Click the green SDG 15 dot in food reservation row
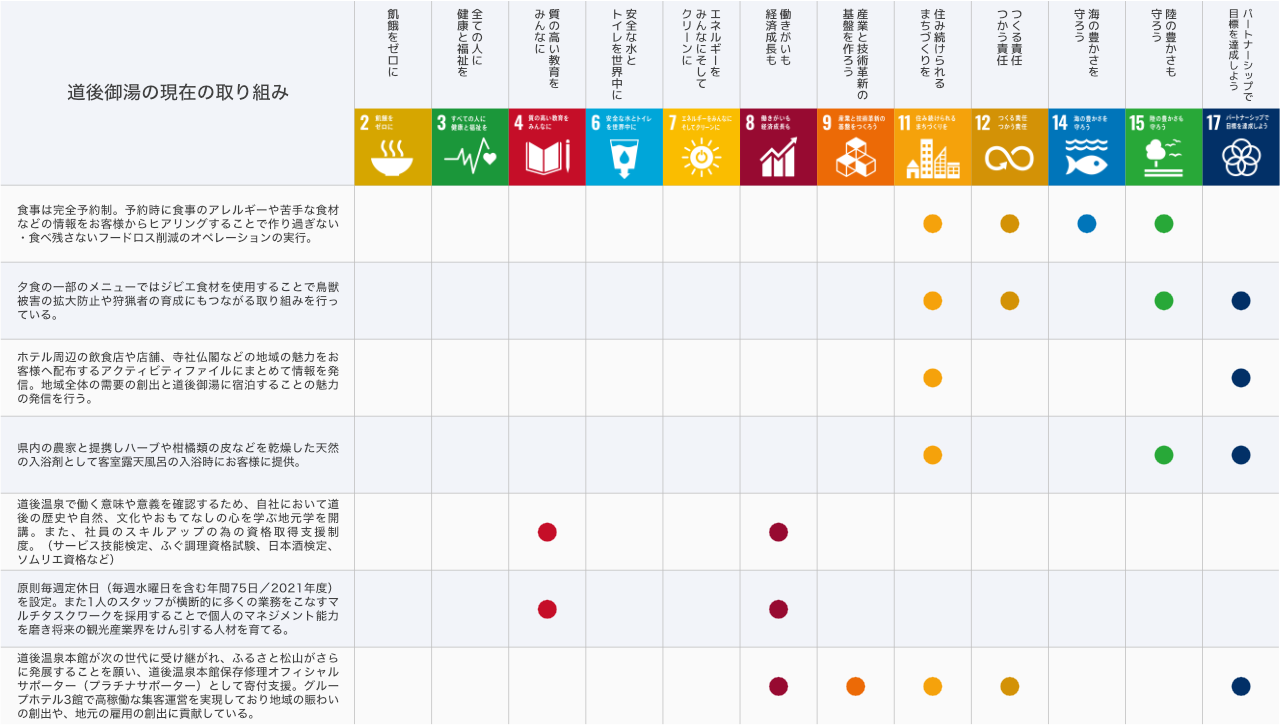 click(1164, 224)
